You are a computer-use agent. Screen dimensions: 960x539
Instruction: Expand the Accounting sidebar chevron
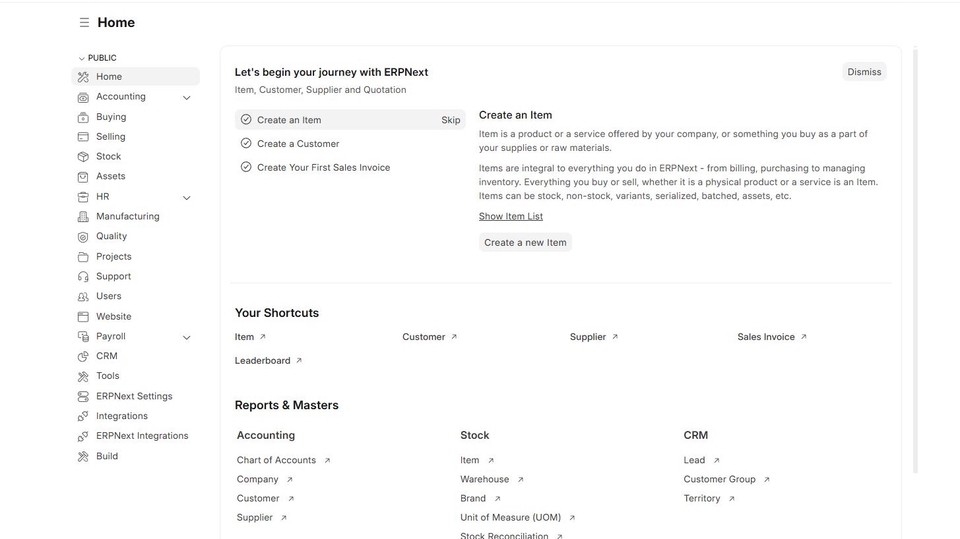[187, 97]
